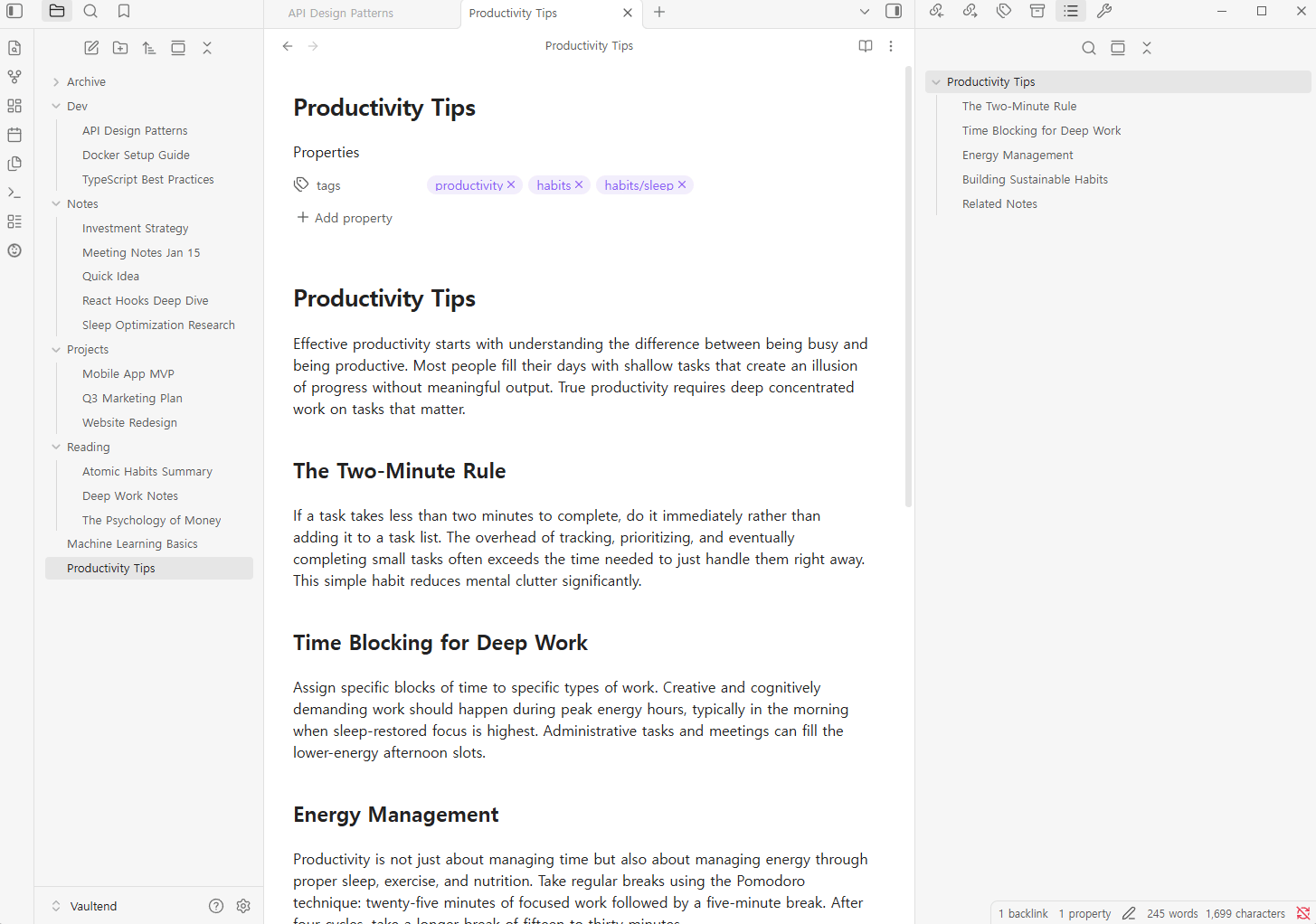The image size is (1316, 924).
Task: Navigate forward in note history
Action: pos(313,46)
